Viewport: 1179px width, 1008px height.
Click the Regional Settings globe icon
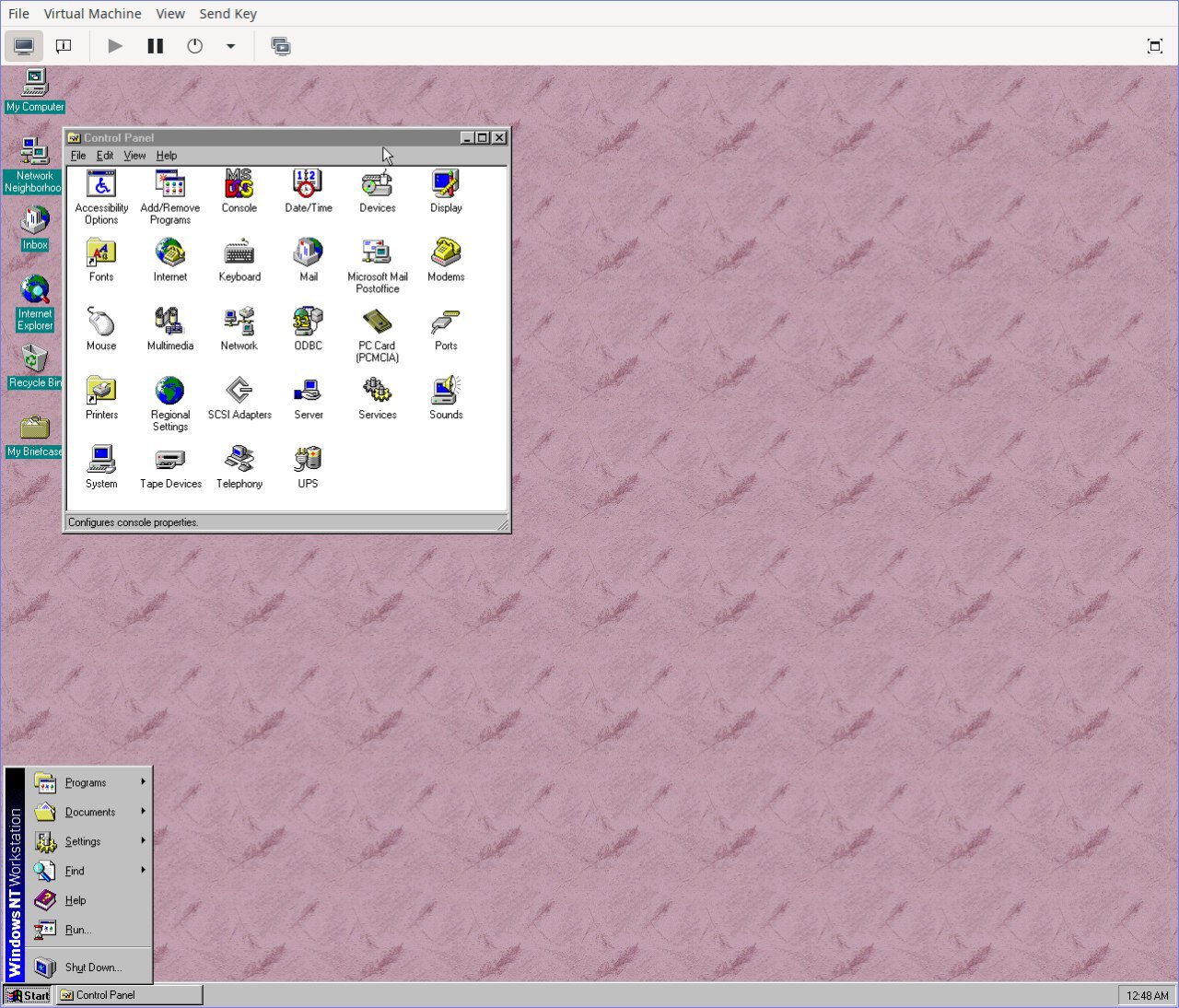pos(169,392)
